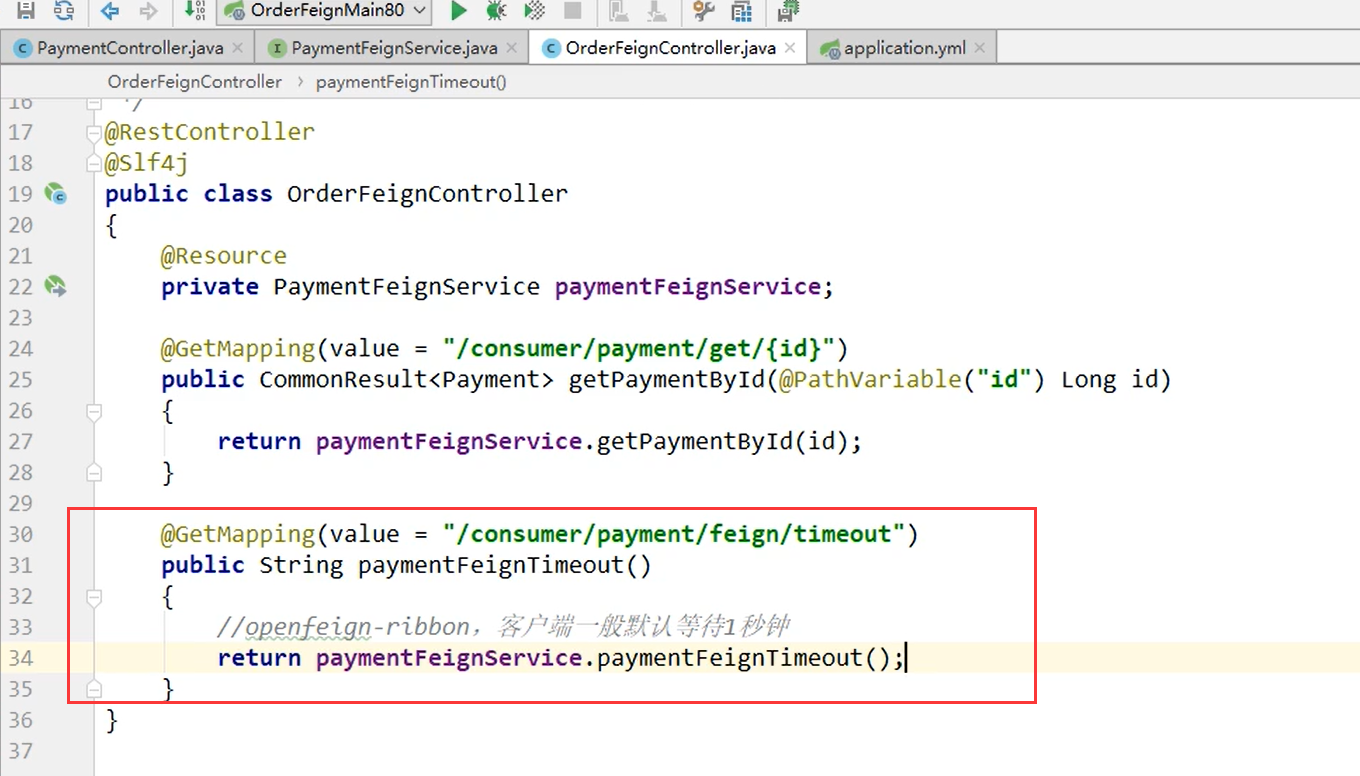Run with Coverage using the dotted icon

[x=532, y=12]
